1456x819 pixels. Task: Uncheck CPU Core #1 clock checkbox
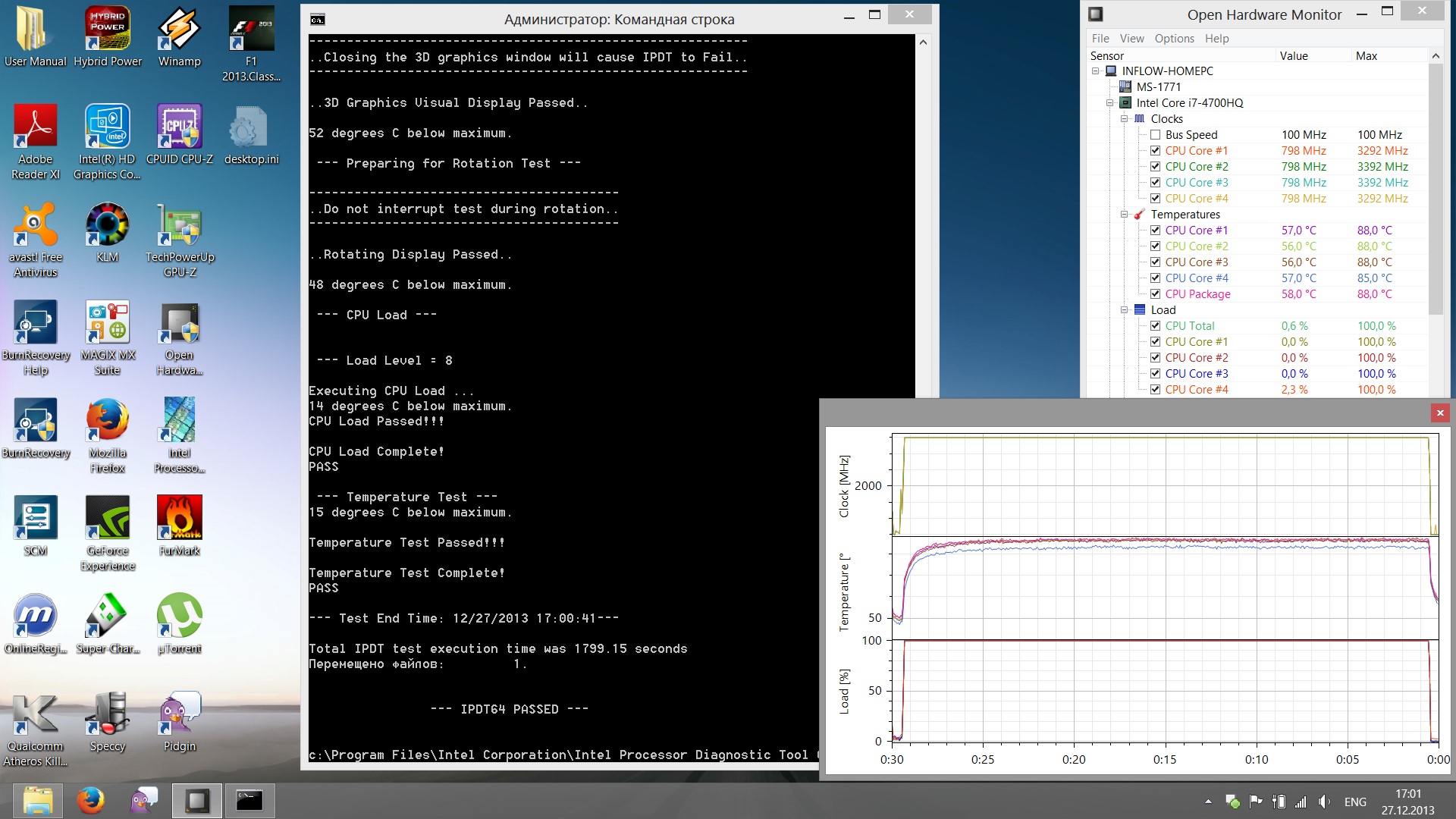point(1155,151)
